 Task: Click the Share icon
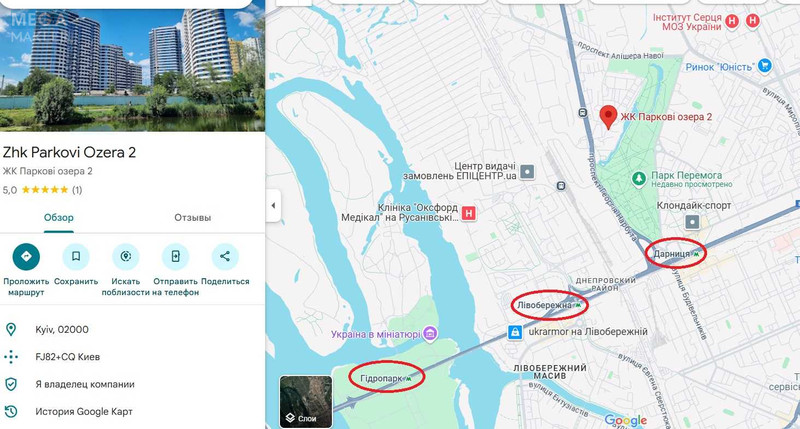(225, 256)
